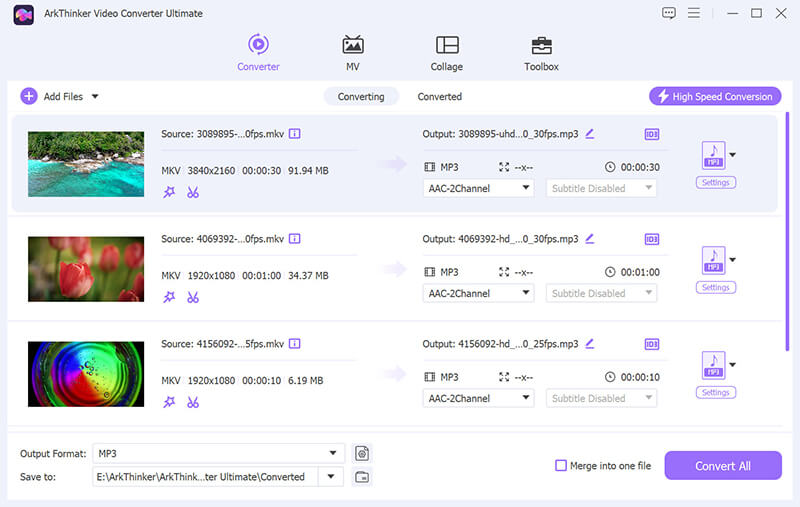
Task: Start conversion with Convert All
Action: point(722,466)
